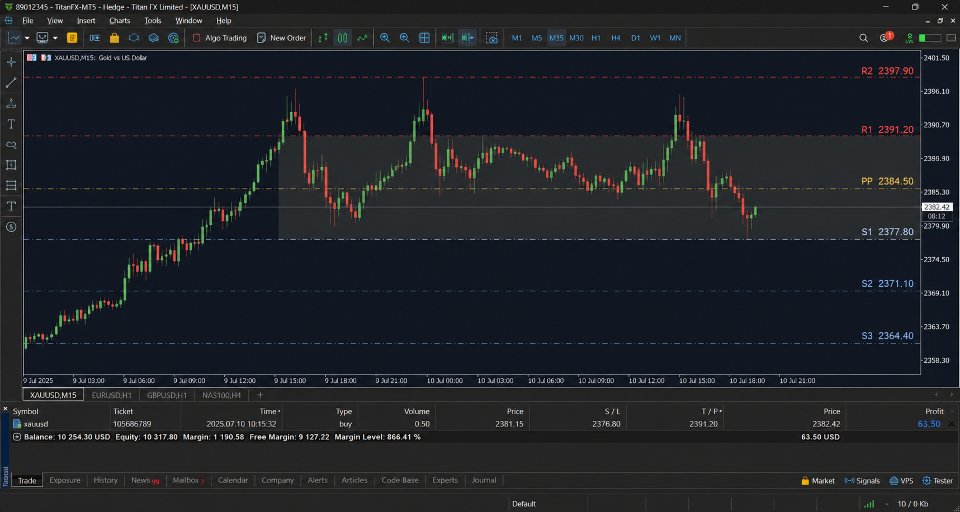Screen dimensions: 960x512
Task: Select the W1 timeframe
Action: (655, 38)
